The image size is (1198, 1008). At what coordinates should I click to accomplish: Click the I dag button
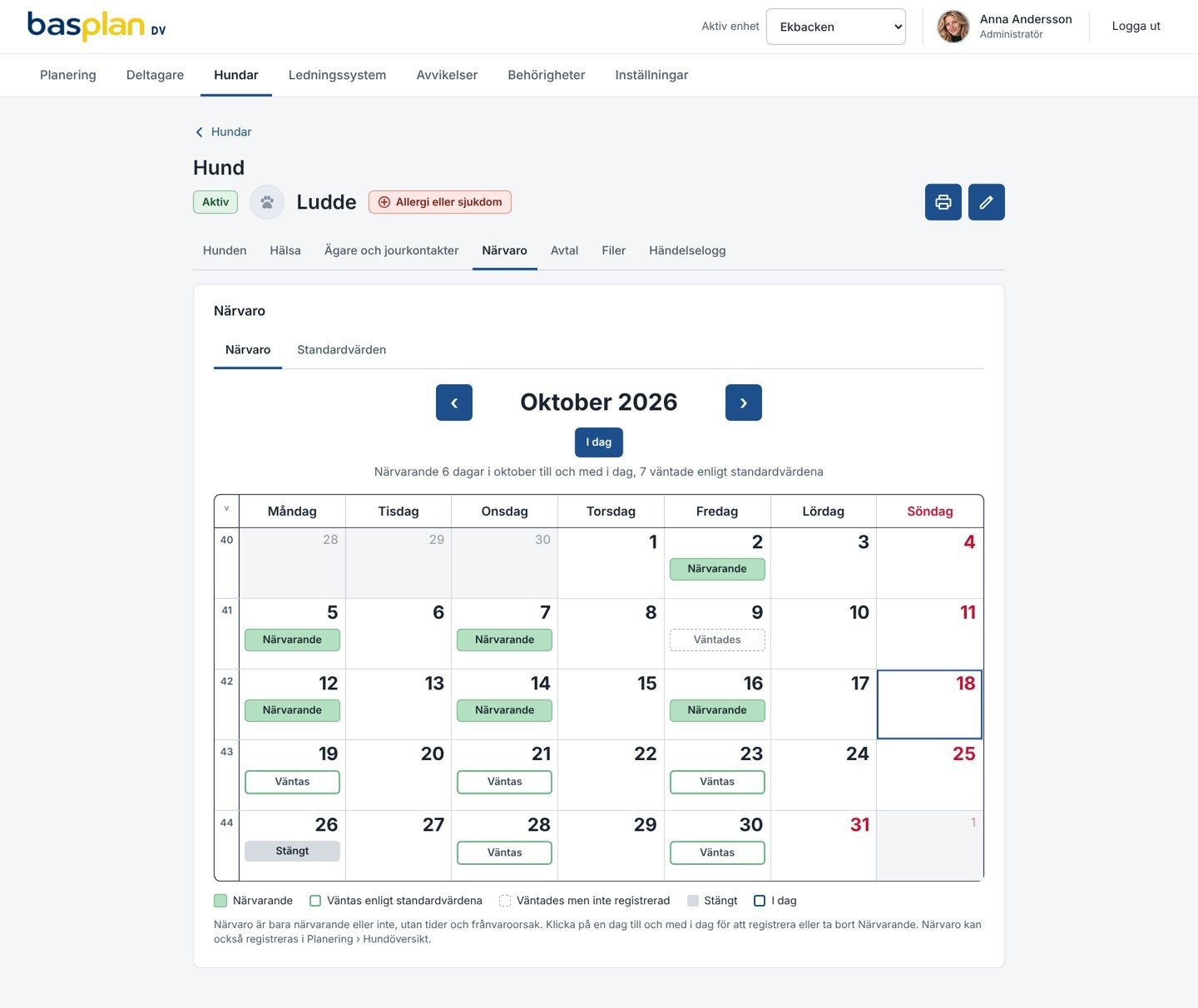click(599, 442)
